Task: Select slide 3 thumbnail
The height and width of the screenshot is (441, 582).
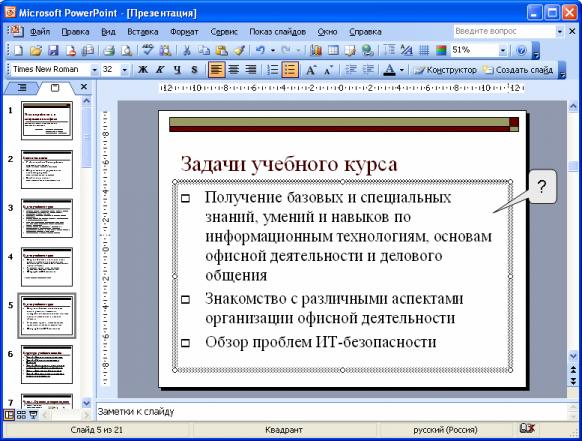Action: click(x=47, y=218)
